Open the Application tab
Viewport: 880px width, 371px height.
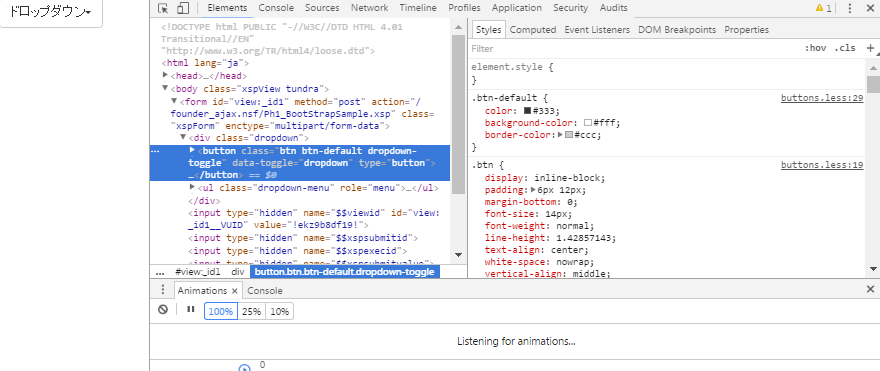point(516,8)
